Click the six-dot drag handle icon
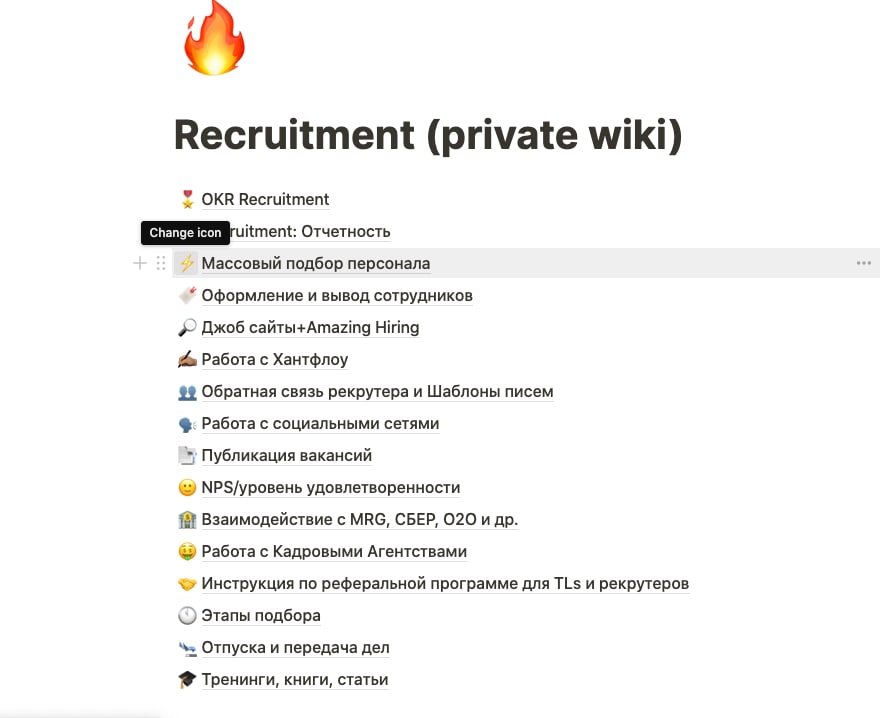883x718 pixels. coord(161,263)
